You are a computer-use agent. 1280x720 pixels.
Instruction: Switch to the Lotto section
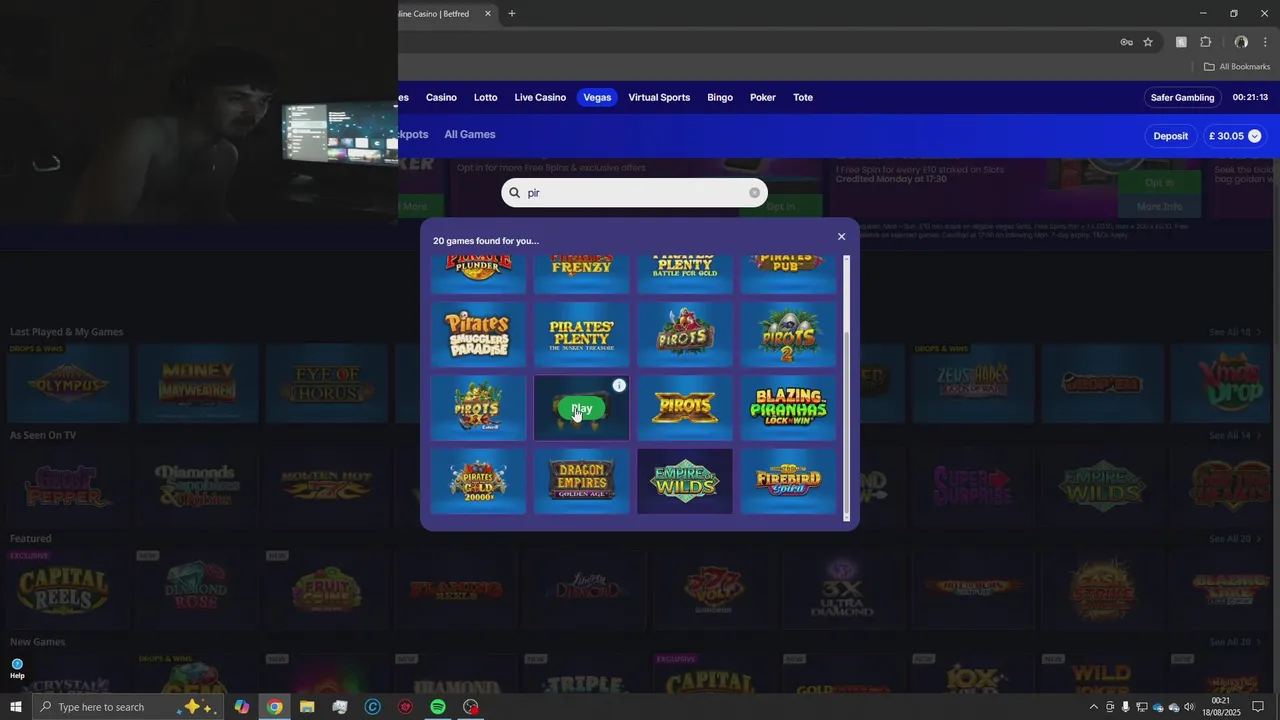pos(485,97)
